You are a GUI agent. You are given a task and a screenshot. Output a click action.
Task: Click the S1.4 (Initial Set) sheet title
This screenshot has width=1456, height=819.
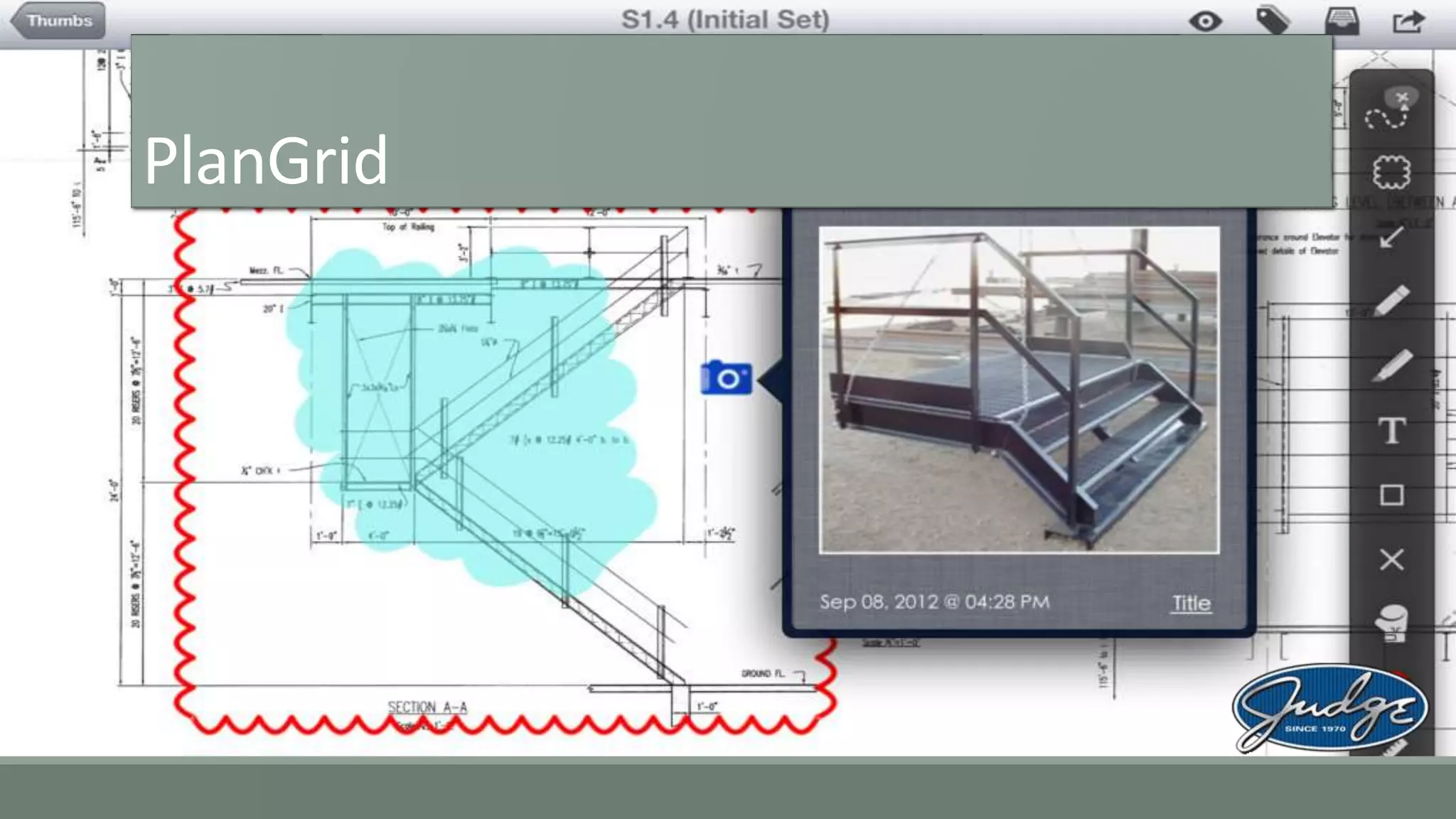(725, 20)
